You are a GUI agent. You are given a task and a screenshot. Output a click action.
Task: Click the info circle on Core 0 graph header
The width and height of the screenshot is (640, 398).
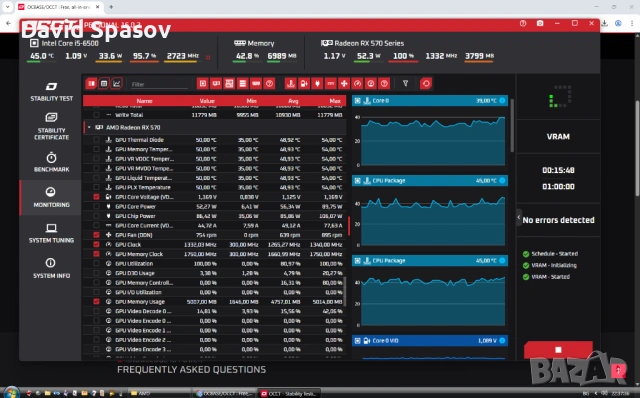[502, 100]
